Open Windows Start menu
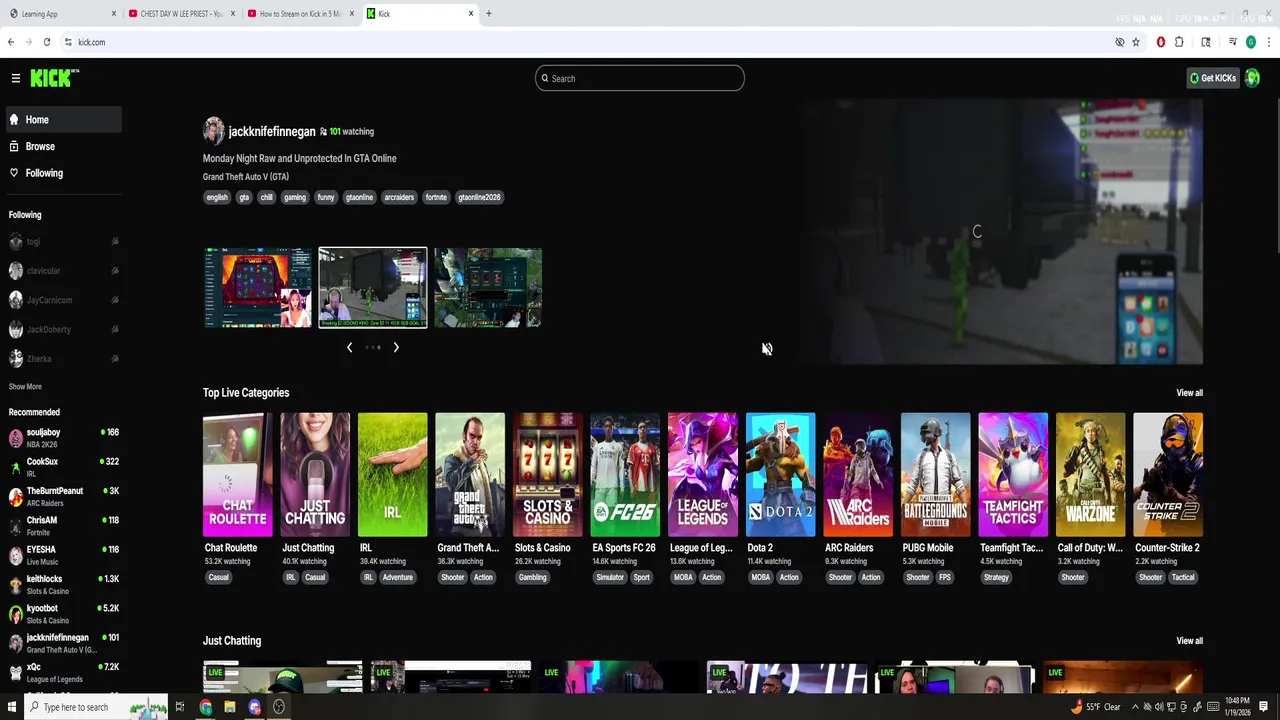The height and width of the screenshot is (720, 1280). point(10,707)
